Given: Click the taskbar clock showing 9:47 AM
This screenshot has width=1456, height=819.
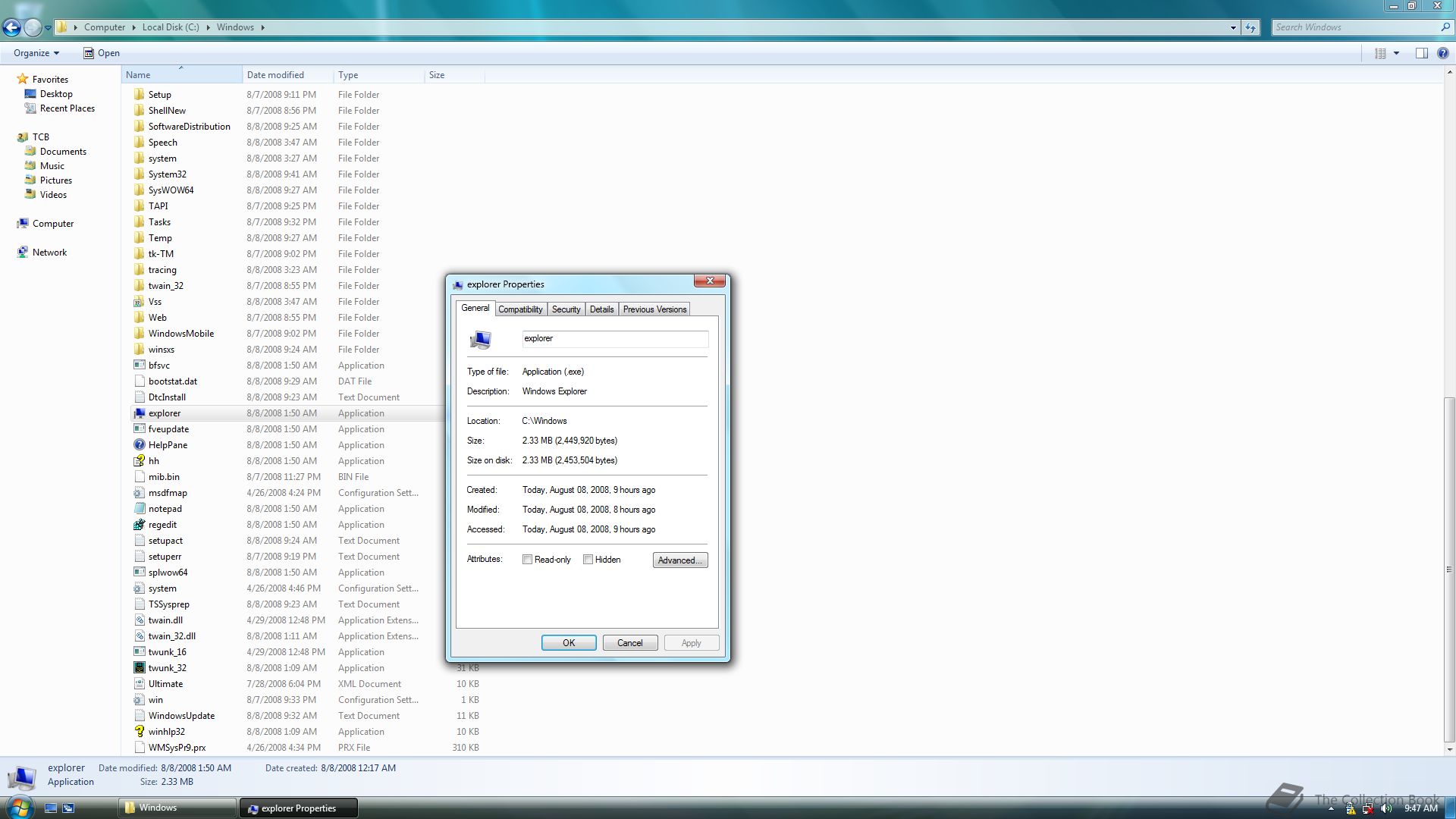Looking at the screenshot, I should point(1420,808).
